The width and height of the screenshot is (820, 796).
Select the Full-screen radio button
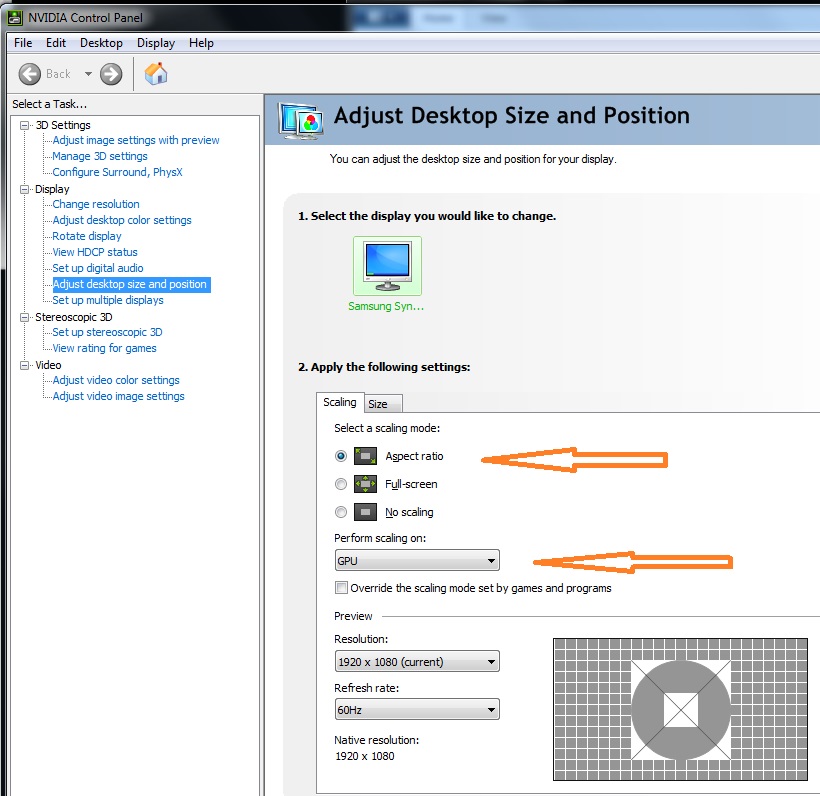(x=341, y=484)
